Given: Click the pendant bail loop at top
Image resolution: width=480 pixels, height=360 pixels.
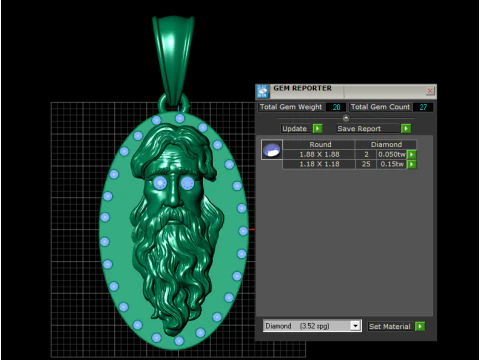Looking at the screenshot, I should 173,60.
